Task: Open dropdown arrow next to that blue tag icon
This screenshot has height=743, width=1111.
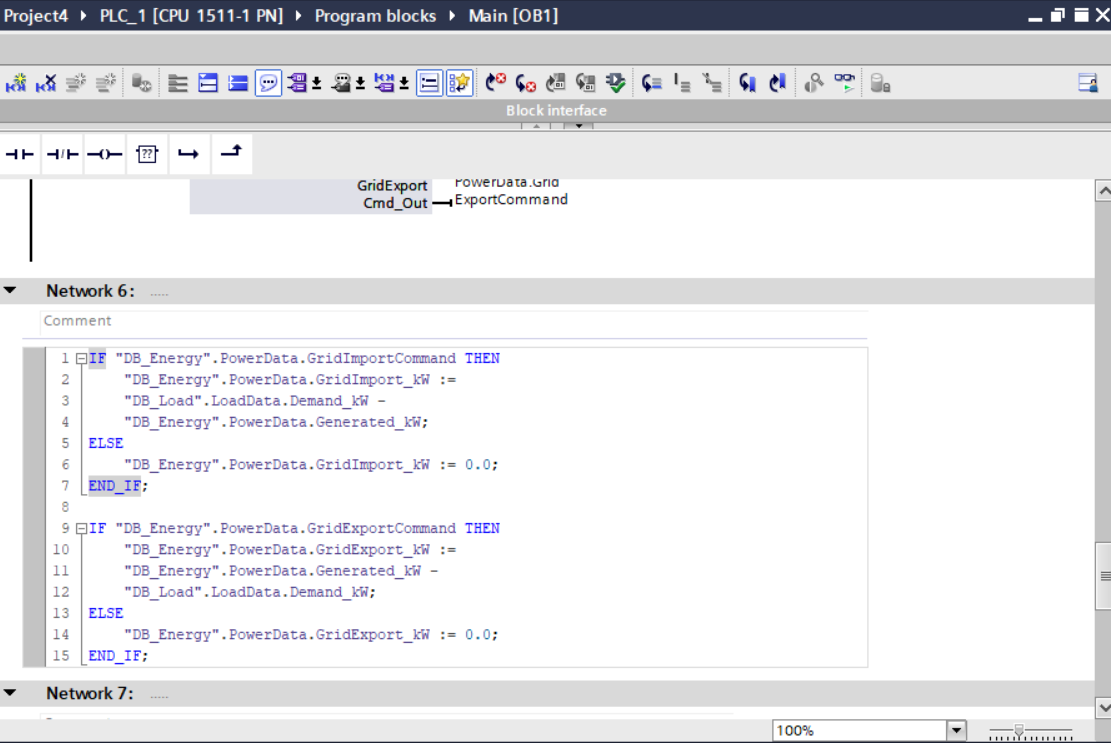Action: [x=404, y=84]
